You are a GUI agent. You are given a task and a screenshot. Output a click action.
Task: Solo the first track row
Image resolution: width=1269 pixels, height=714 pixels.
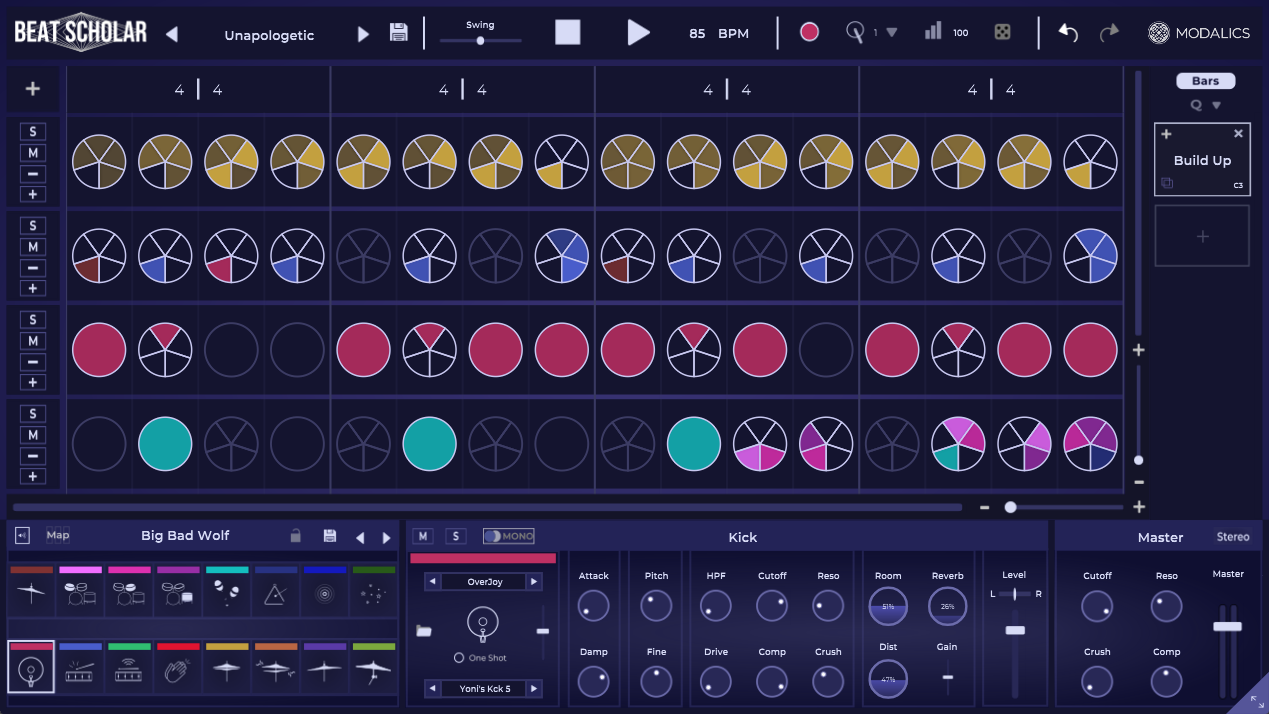click(x=33, y=132)
